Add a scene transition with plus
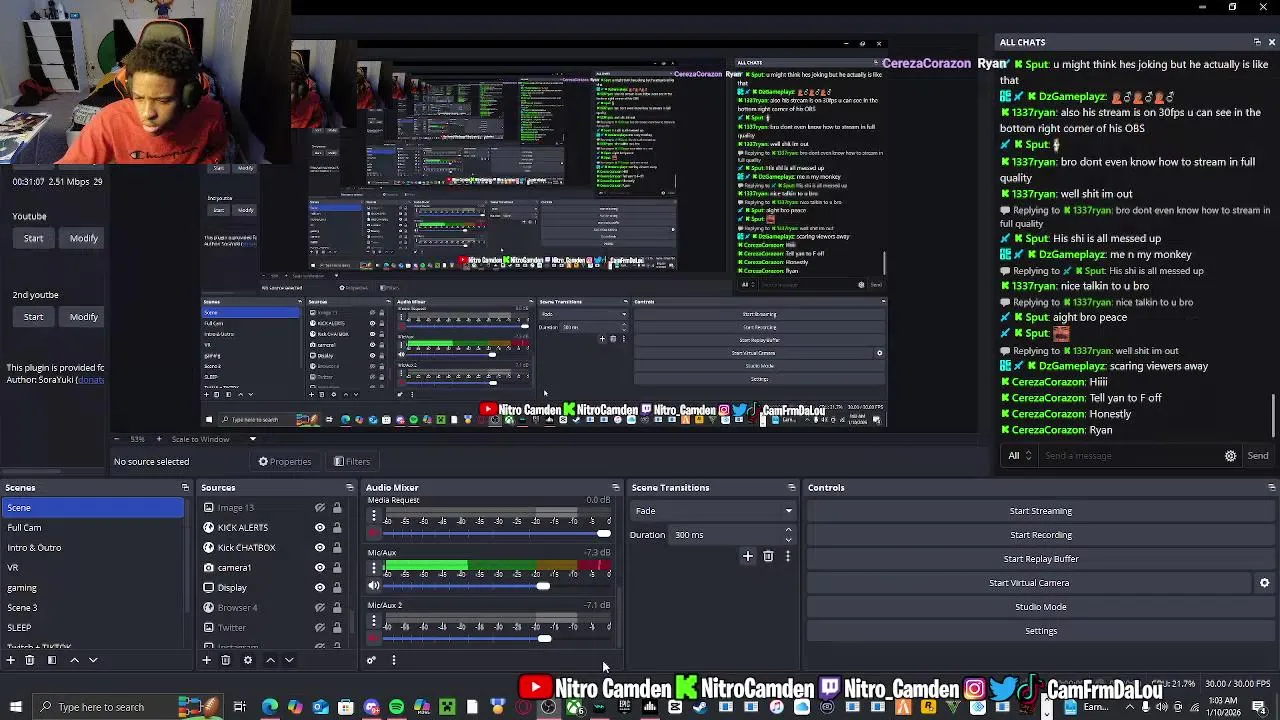 tap(748, 556)
